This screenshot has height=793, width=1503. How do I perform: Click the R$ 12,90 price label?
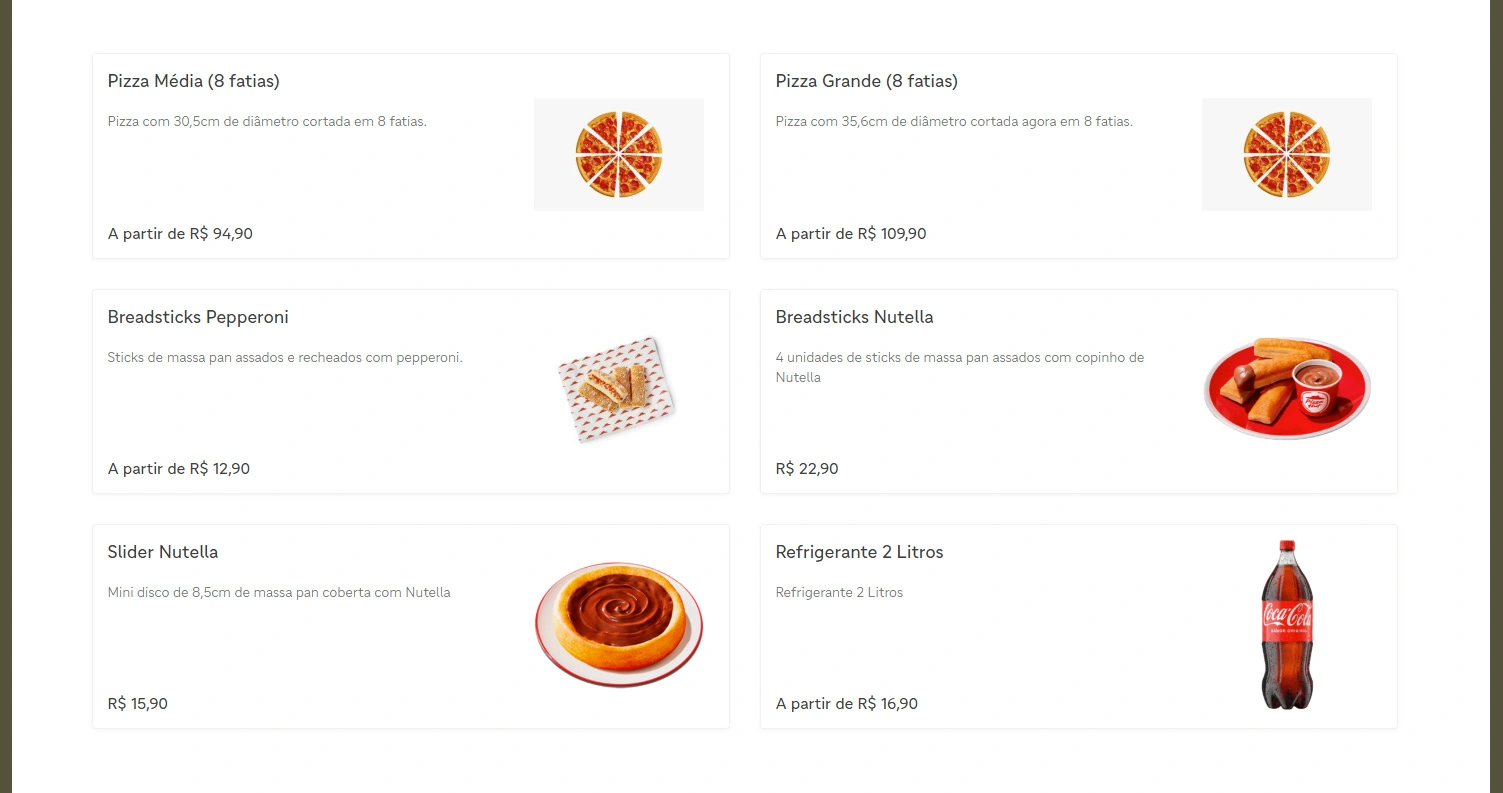(179, 468)
